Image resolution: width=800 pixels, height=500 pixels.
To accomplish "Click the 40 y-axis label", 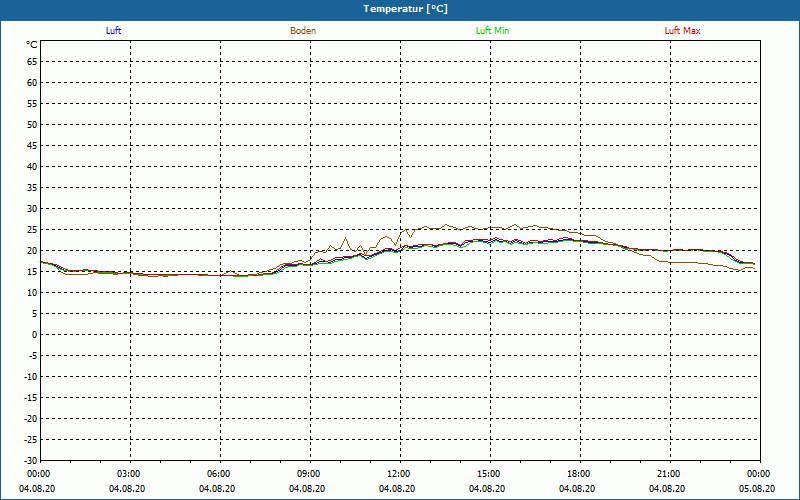I will coord(32,167).
